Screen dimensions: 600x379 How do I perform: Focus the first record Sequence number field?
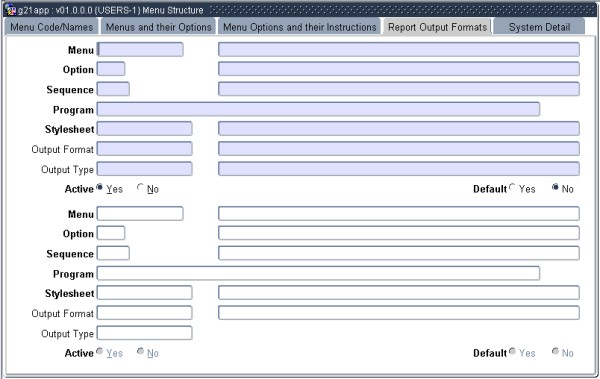coord(113,89)
